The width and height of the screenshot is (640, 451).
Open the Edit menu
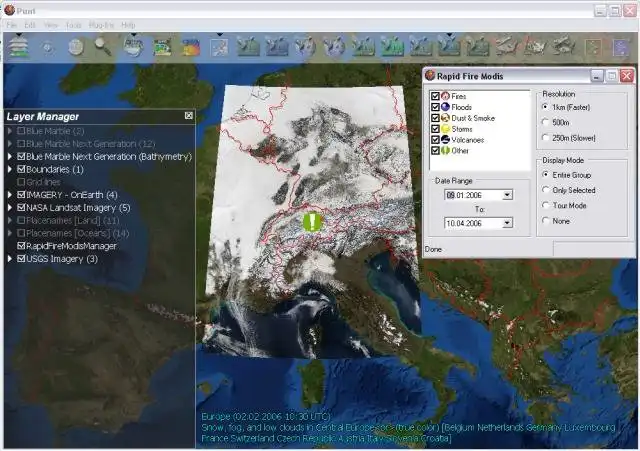tap(30, 25)
